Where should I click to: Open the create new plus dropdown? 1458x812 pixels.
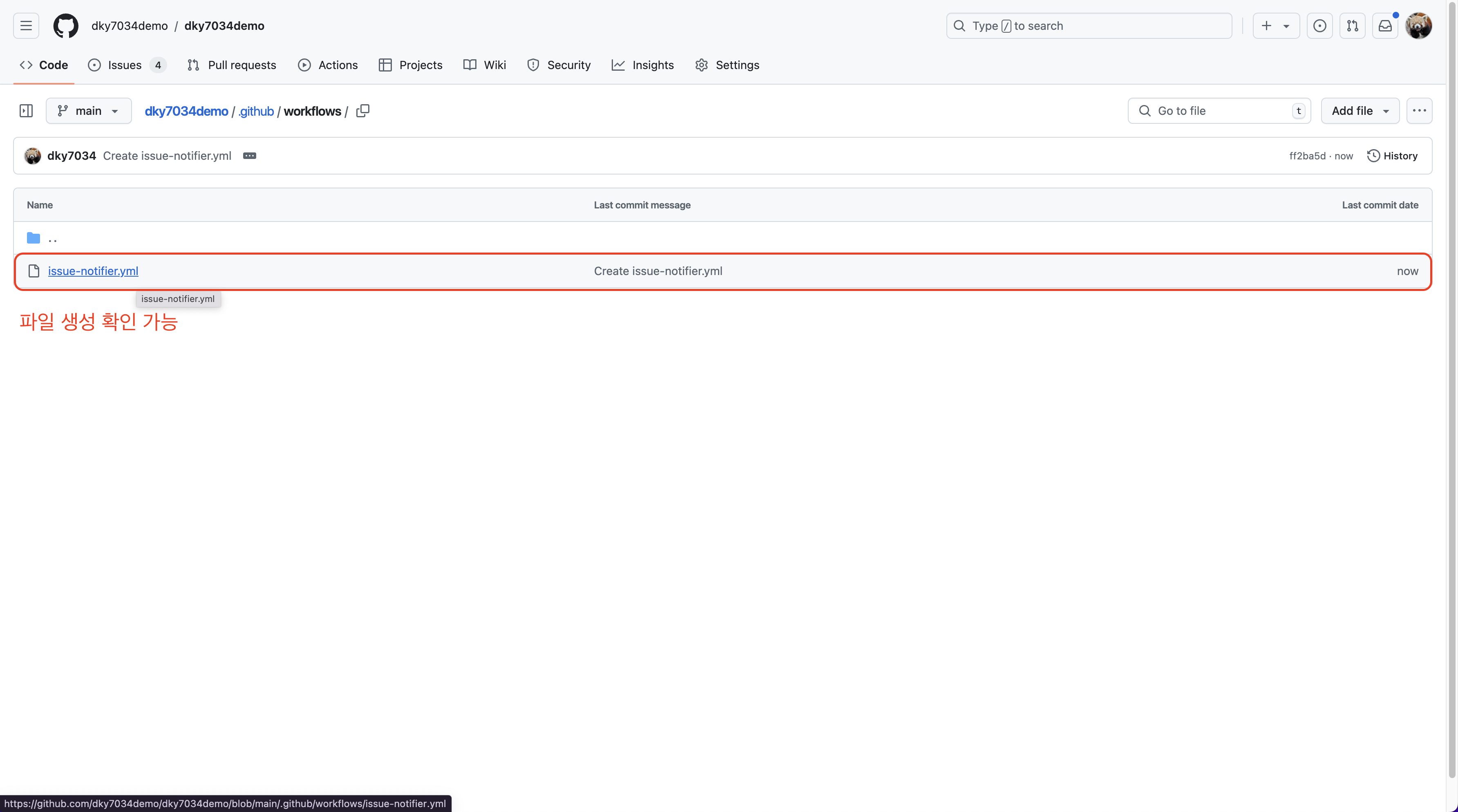1275,25
